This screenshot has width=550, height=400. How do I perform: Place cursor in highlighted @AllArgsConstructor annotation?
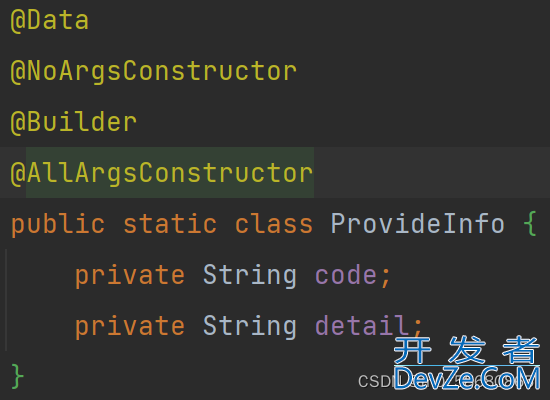[x=162, y=173]
